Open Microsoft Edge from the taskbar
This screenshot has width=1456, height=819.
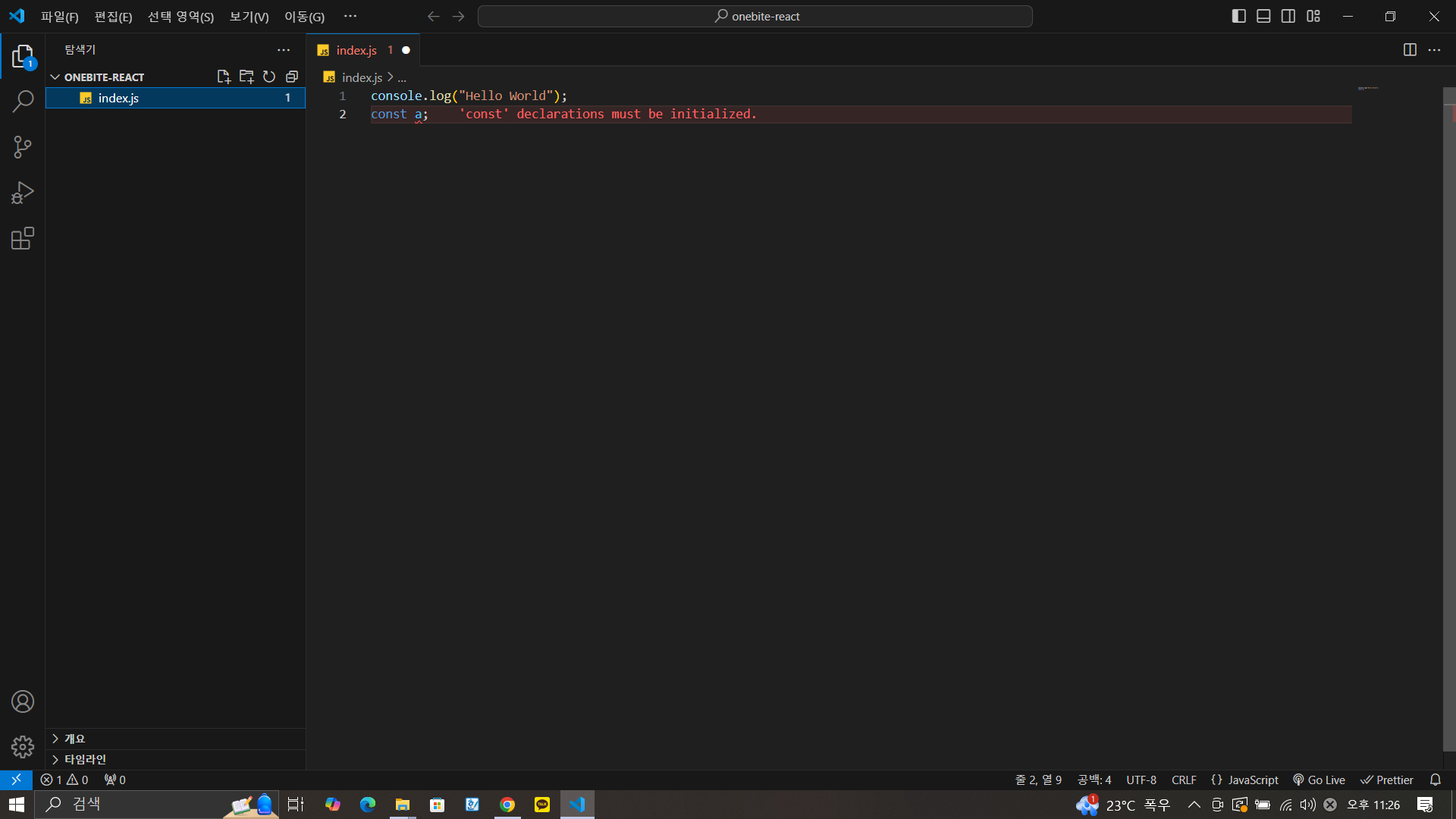pos(368,805)
